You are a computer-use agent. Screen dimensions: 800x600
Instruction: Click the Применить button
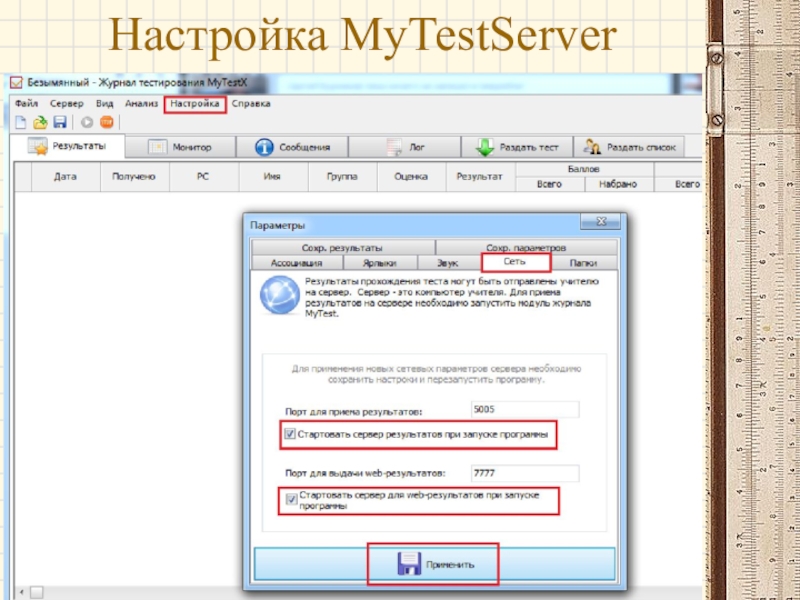434,564
